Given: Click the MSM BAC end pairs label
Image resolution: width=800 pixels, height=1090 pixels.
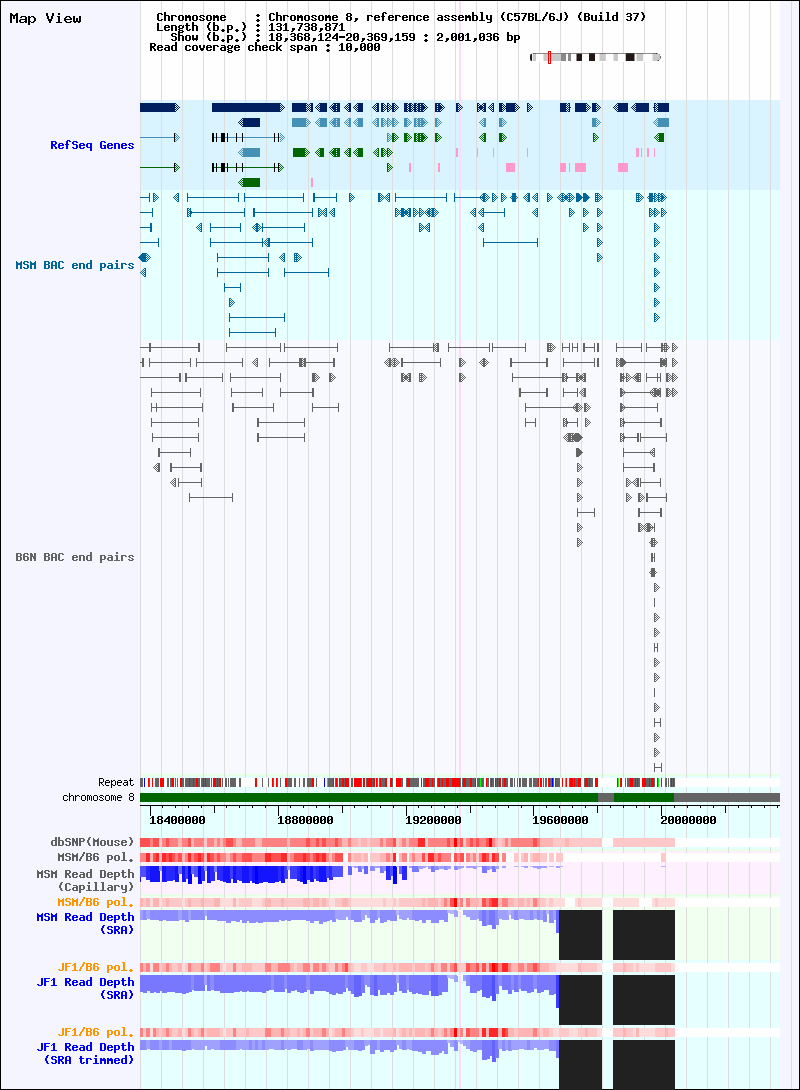Looking at the screenshot, I should (x=74, y=265).
